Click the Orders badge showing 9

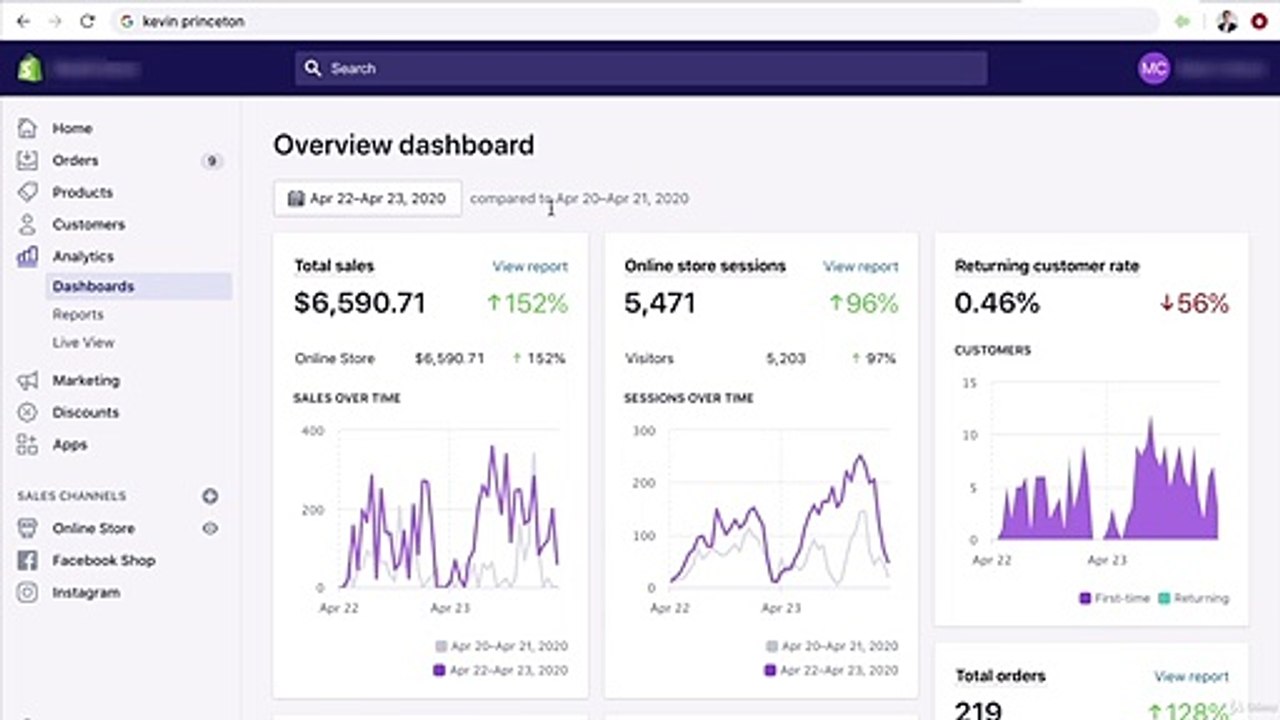(210, 161)
